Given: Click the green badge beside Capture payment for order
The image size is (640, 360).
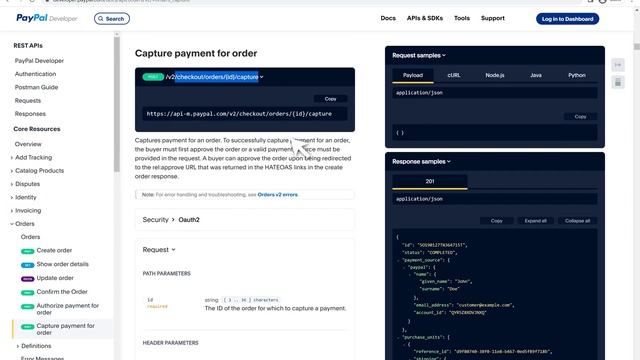Looking at the screenshot, I should click(x=27, y=327).
